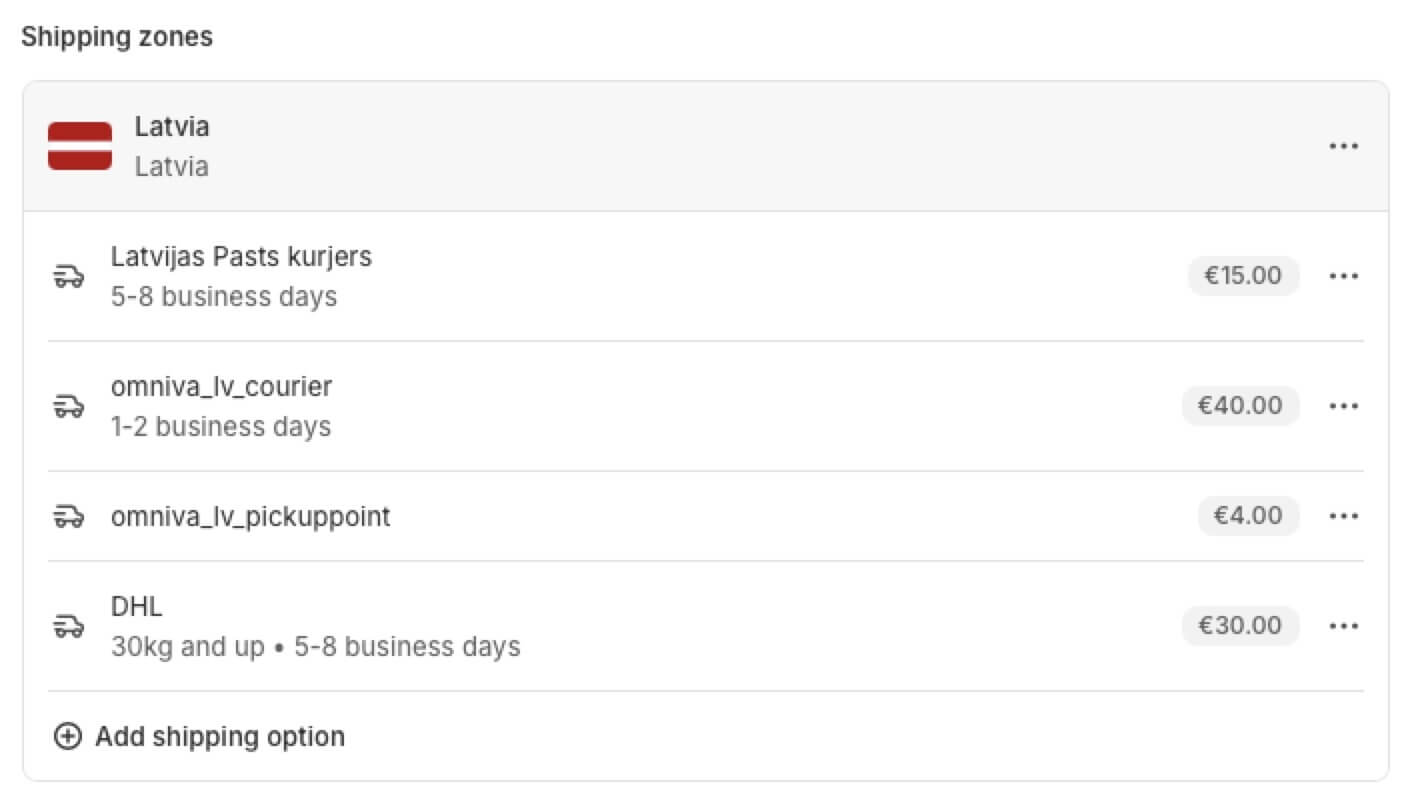Click truck icon beside omniva_lv_courier
The height and width of the screenshot is (792, 1401).
(68, 406)
